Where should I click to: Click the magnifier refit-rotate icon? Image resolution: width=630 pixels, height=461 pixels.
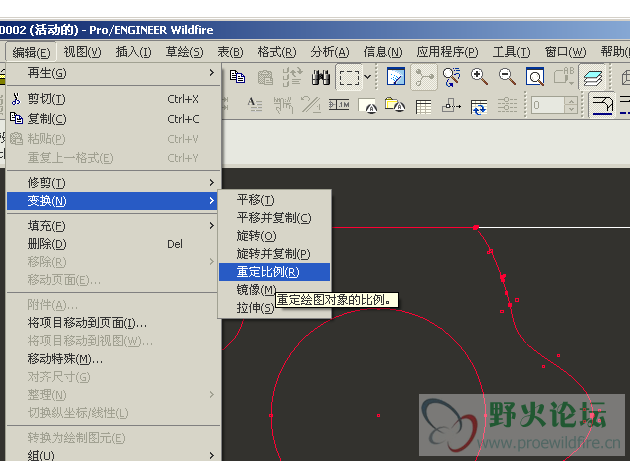click(451, 77)
